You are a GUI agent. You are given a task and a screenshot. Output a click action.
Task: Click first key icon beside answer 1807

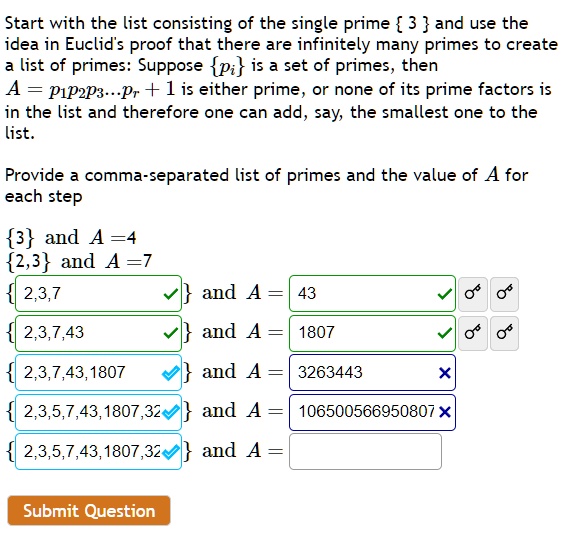point(472,333)
